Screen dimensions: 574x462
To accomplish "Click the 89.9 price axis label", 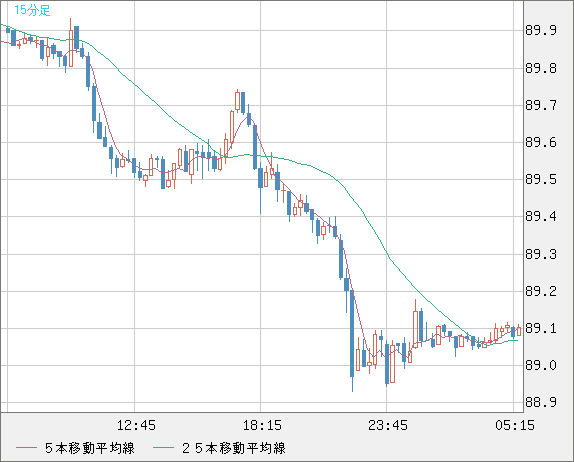I will click(x=541, y=30).
